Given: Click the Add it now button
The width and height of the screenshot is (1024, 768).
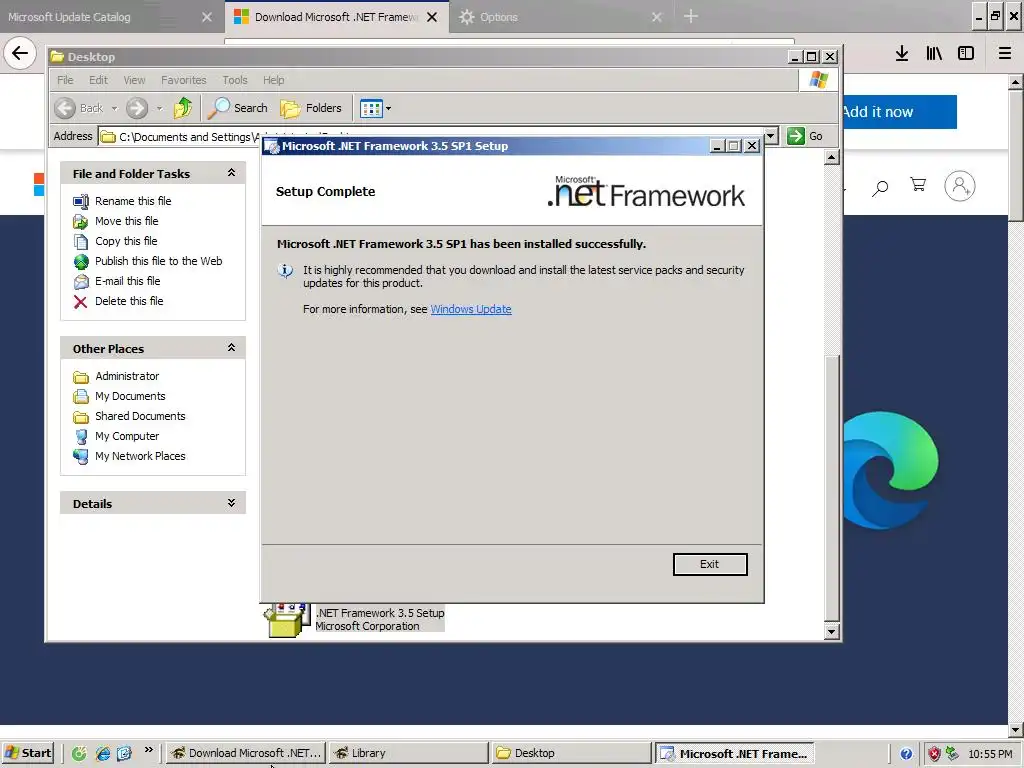Looking at the screenshot, I should click(900, 112).
